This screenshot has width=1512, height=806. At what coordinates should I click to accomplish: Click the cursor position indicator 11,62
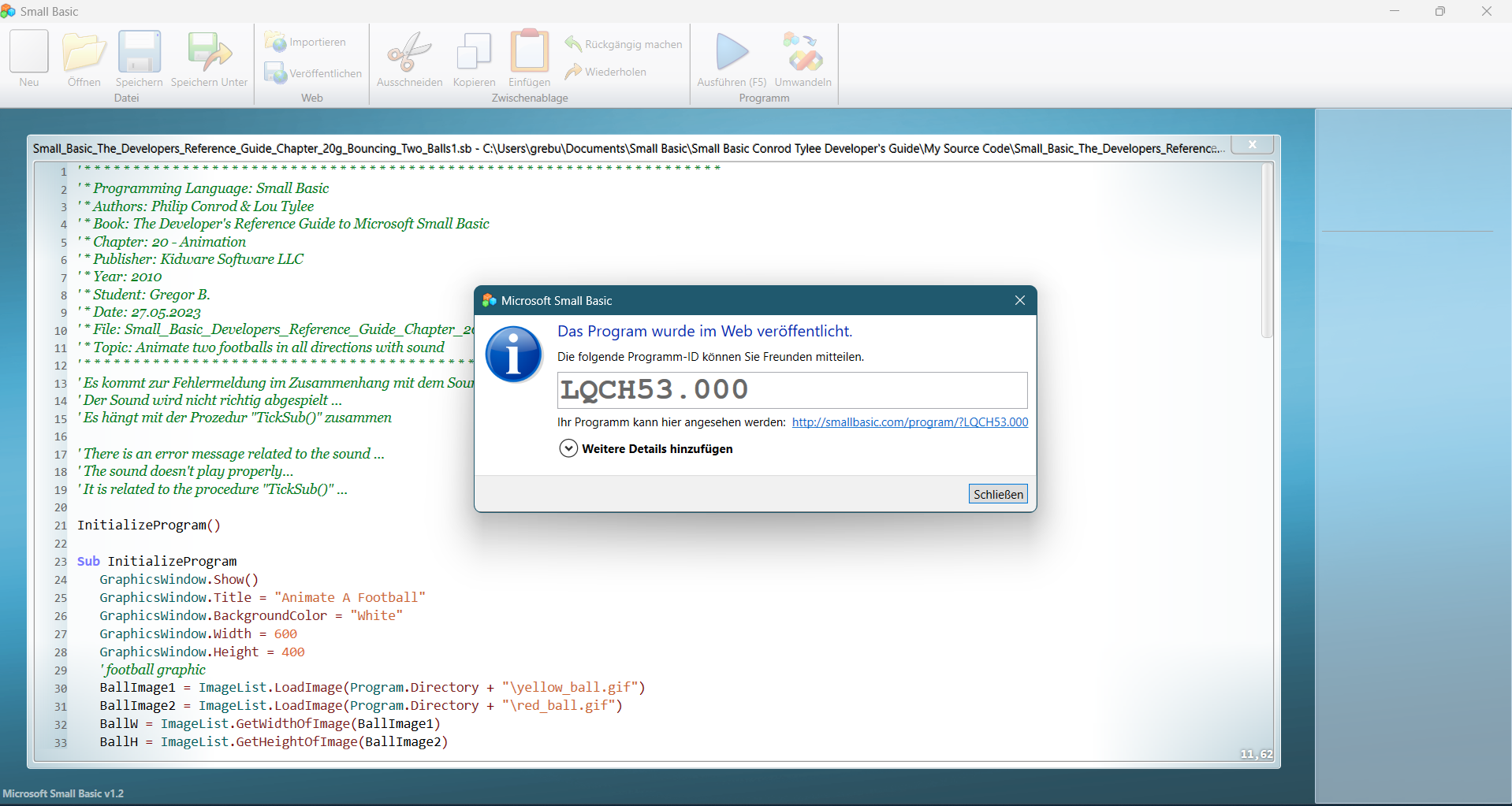(1256, 754)
